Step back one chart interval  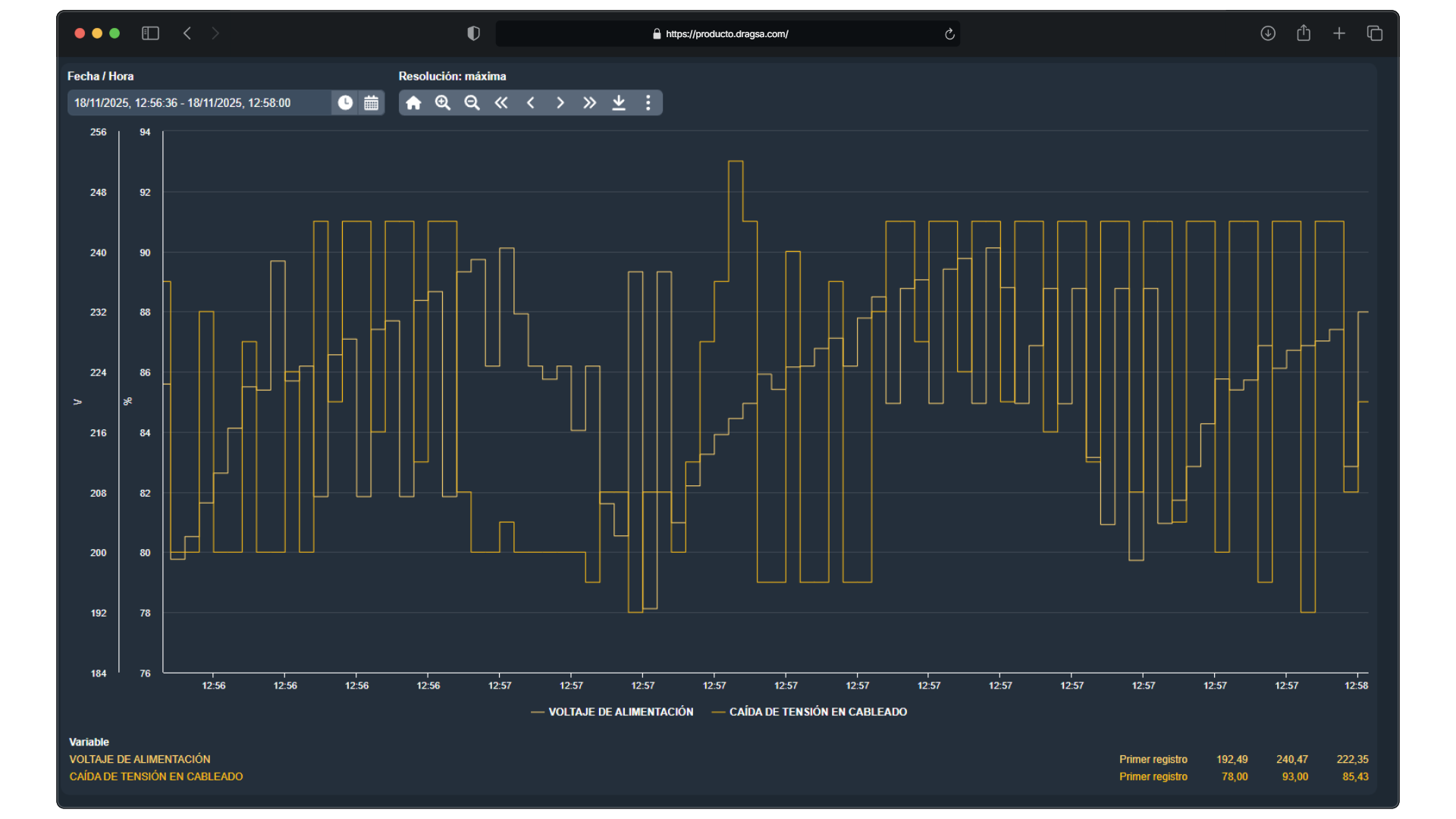tap(531, 103)
